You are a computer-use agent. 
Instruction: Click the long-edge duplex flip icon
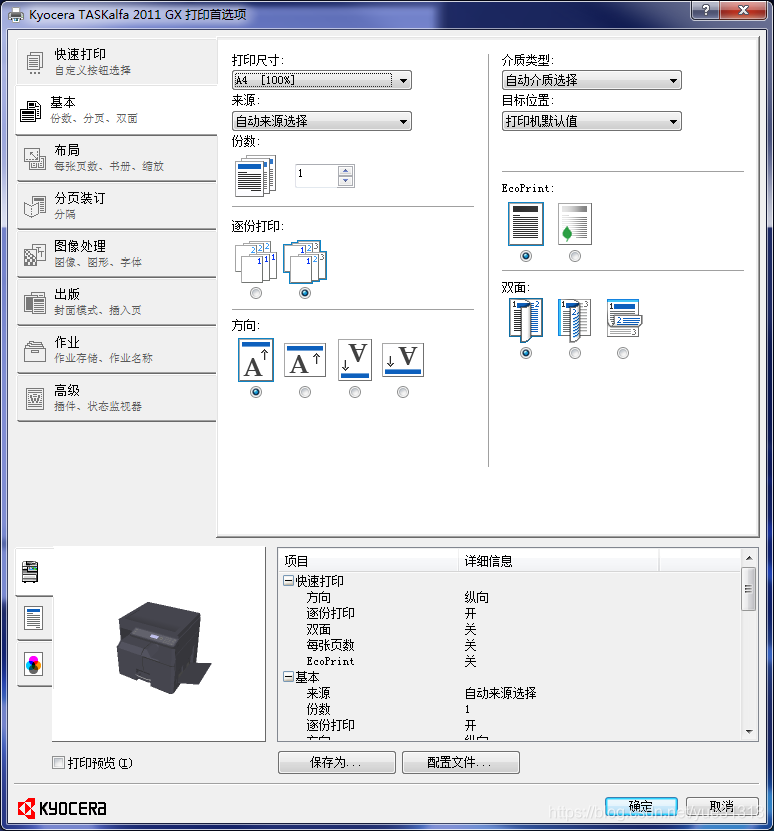click(575, 320)
